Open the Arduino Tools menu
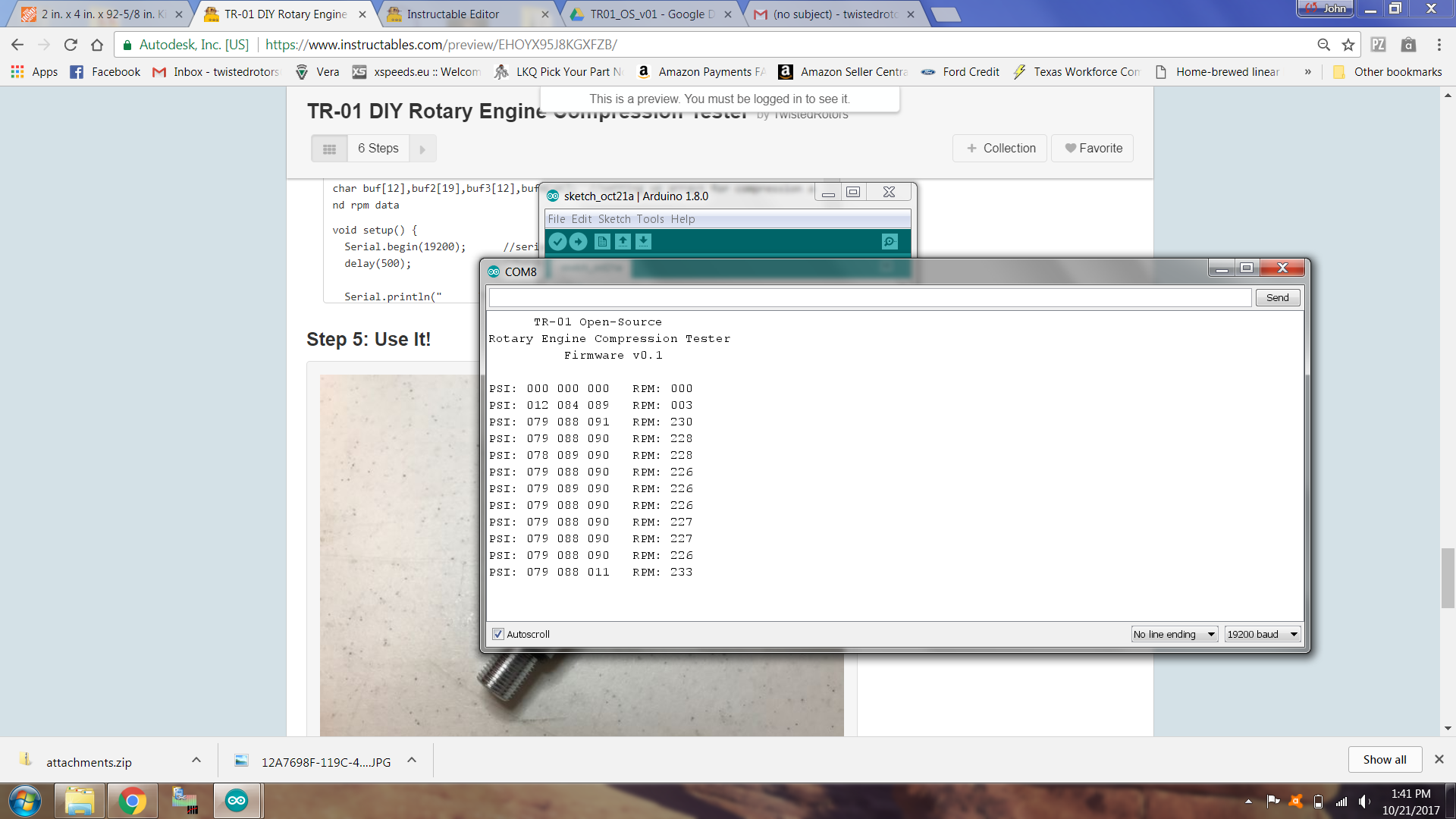The image size is (1456, 819). pos(650,219)
